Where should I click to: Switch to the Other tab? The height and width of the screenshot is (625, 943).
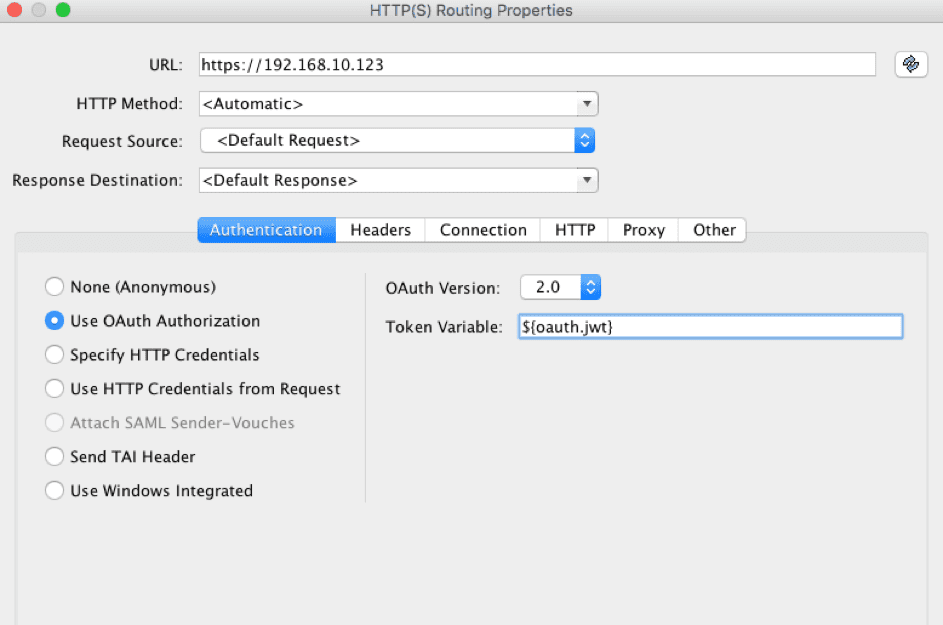712,230
